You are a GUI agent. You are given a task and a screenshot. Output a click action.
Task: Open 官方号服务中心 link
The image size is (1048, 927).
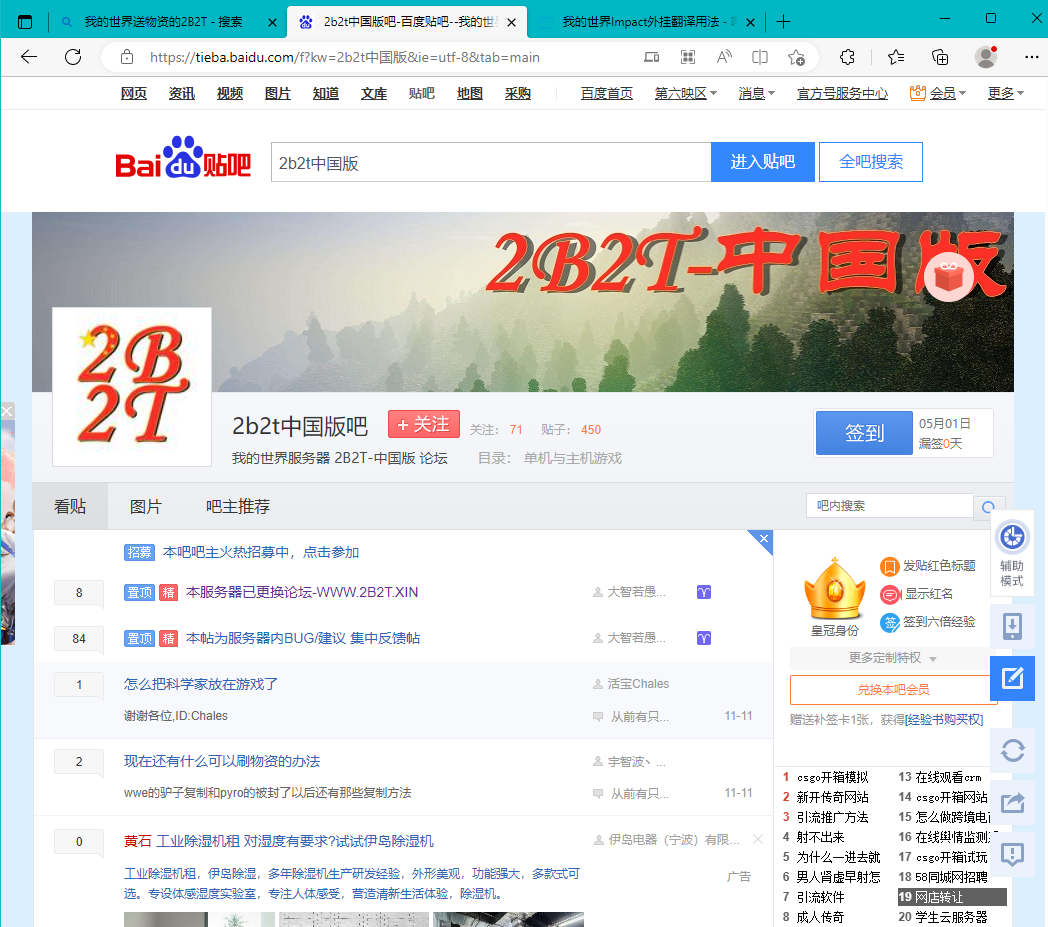pos(842,94)
